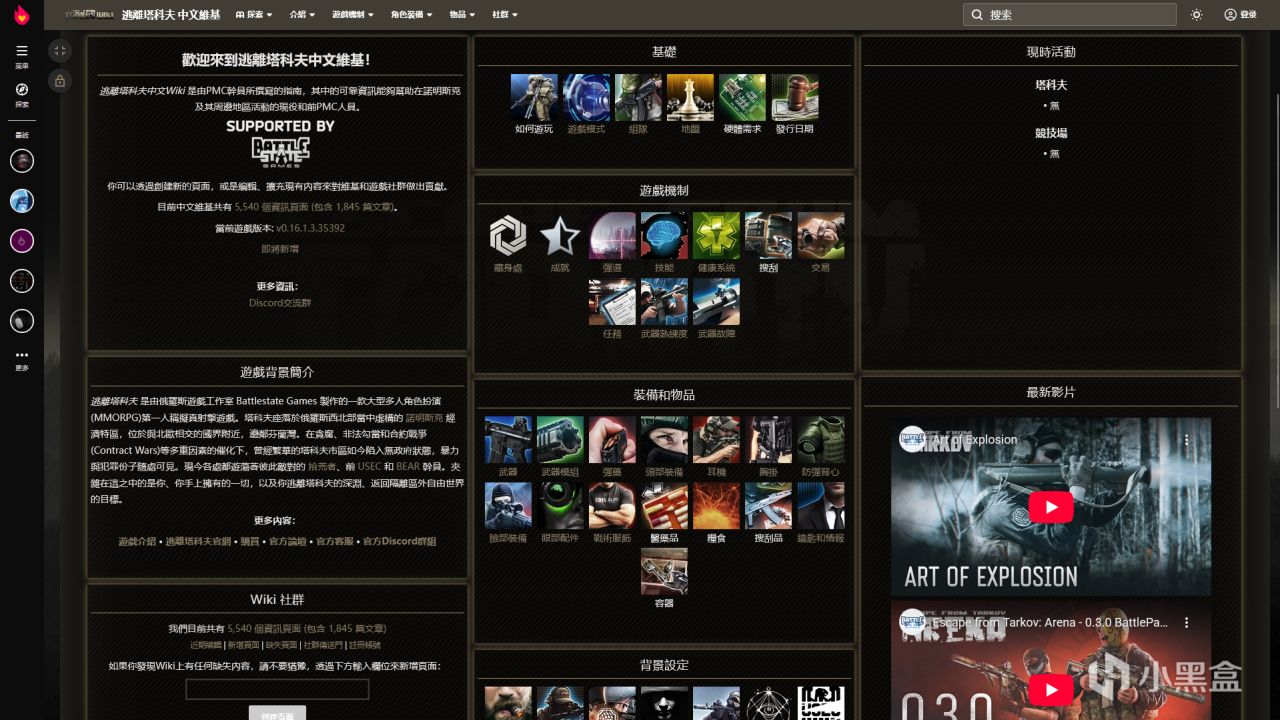
Task: Expand the 角色裝備 navigation dropdown
Action: coord(412,15)
